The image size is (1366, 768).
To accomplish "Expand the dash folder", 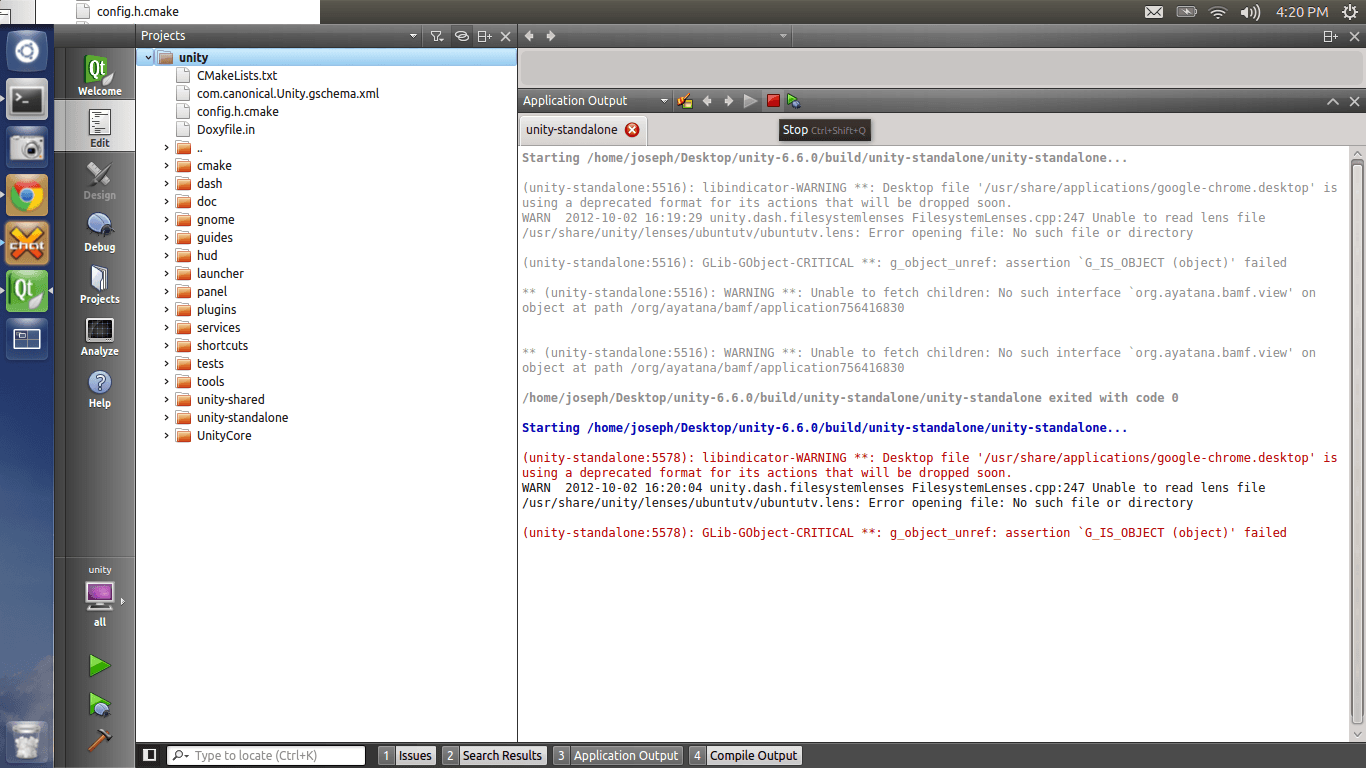I will pos(167,184).
